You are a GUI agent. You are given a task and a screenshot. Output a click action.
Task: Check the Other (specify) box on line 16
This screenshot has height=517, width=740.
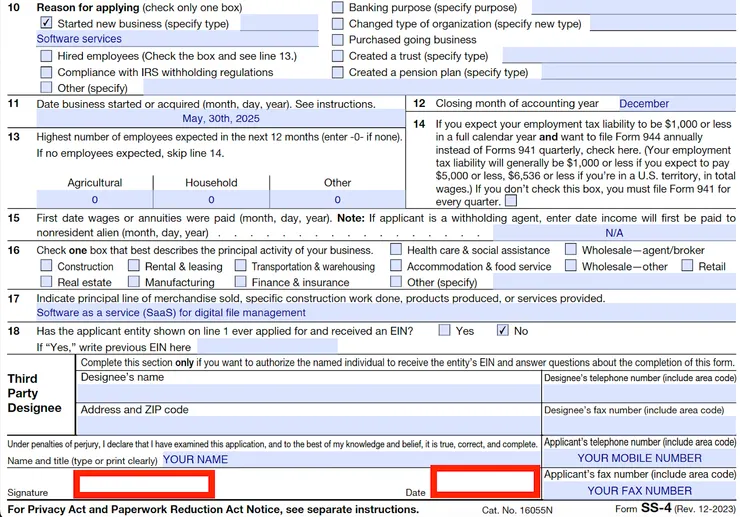(x=396, y=282)
